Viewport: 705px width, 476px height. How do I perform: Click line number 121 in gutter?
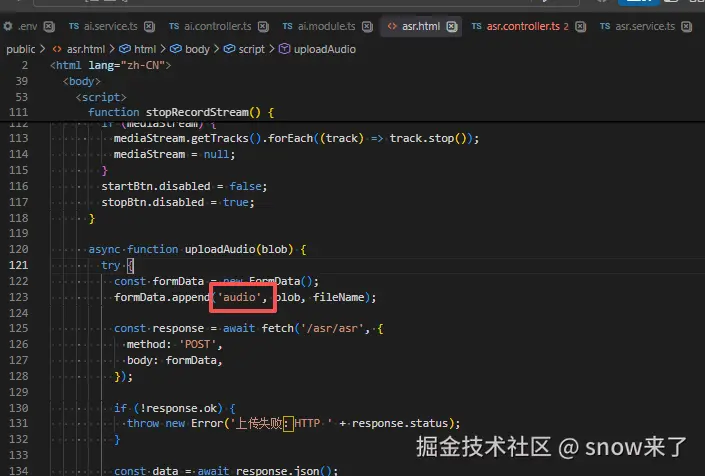coord(18,265)
